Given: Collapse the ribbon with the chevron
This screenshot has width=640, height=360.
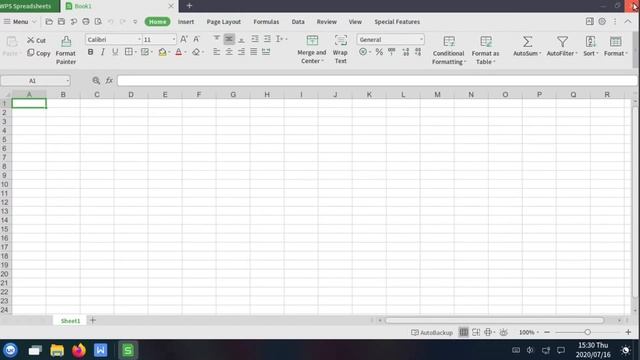Looking at the screenshot, I should click(x=628, y=21).
